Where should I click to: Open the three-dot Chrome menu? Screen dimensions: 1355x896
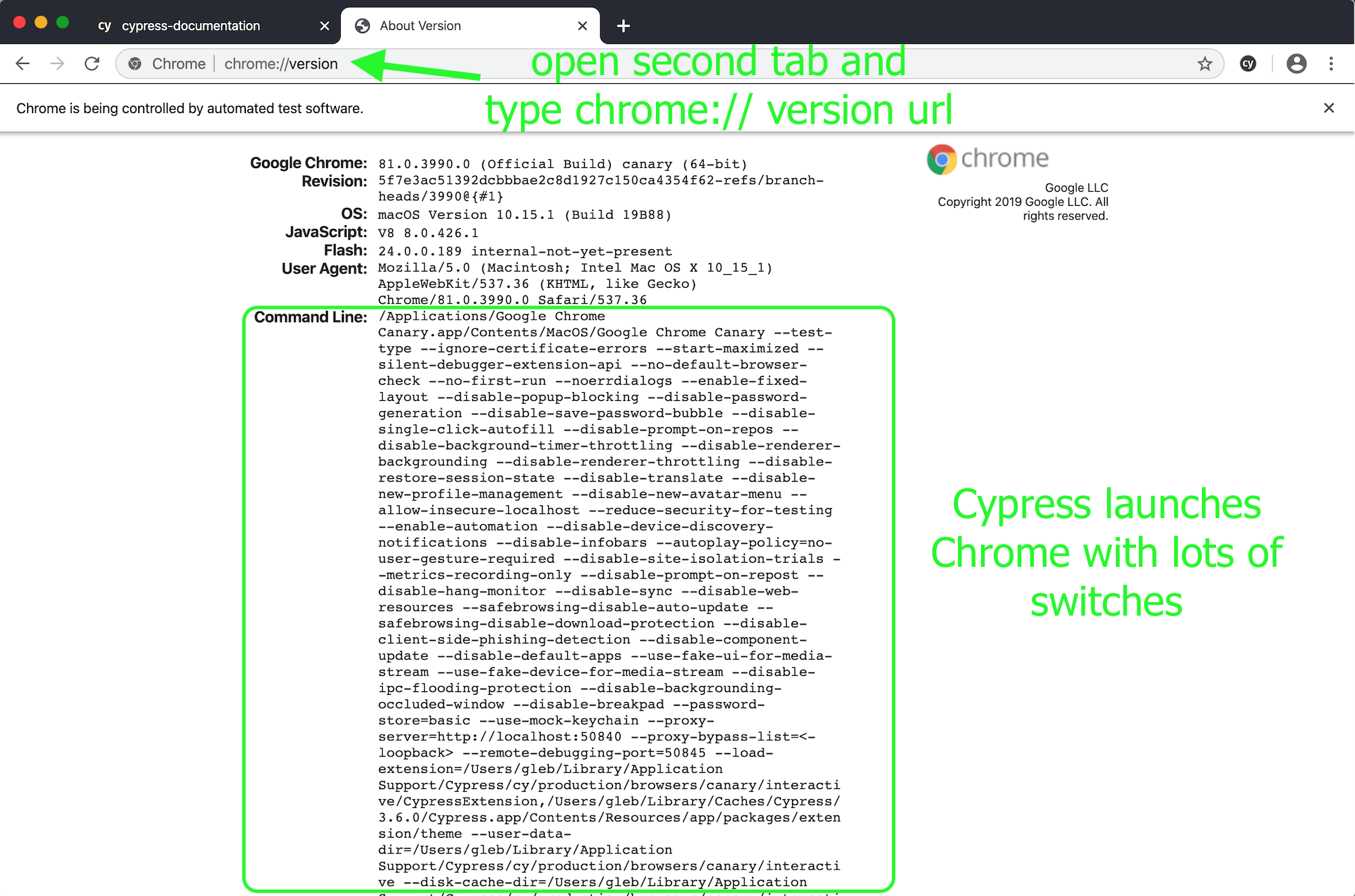click(x=1331, y=63)
